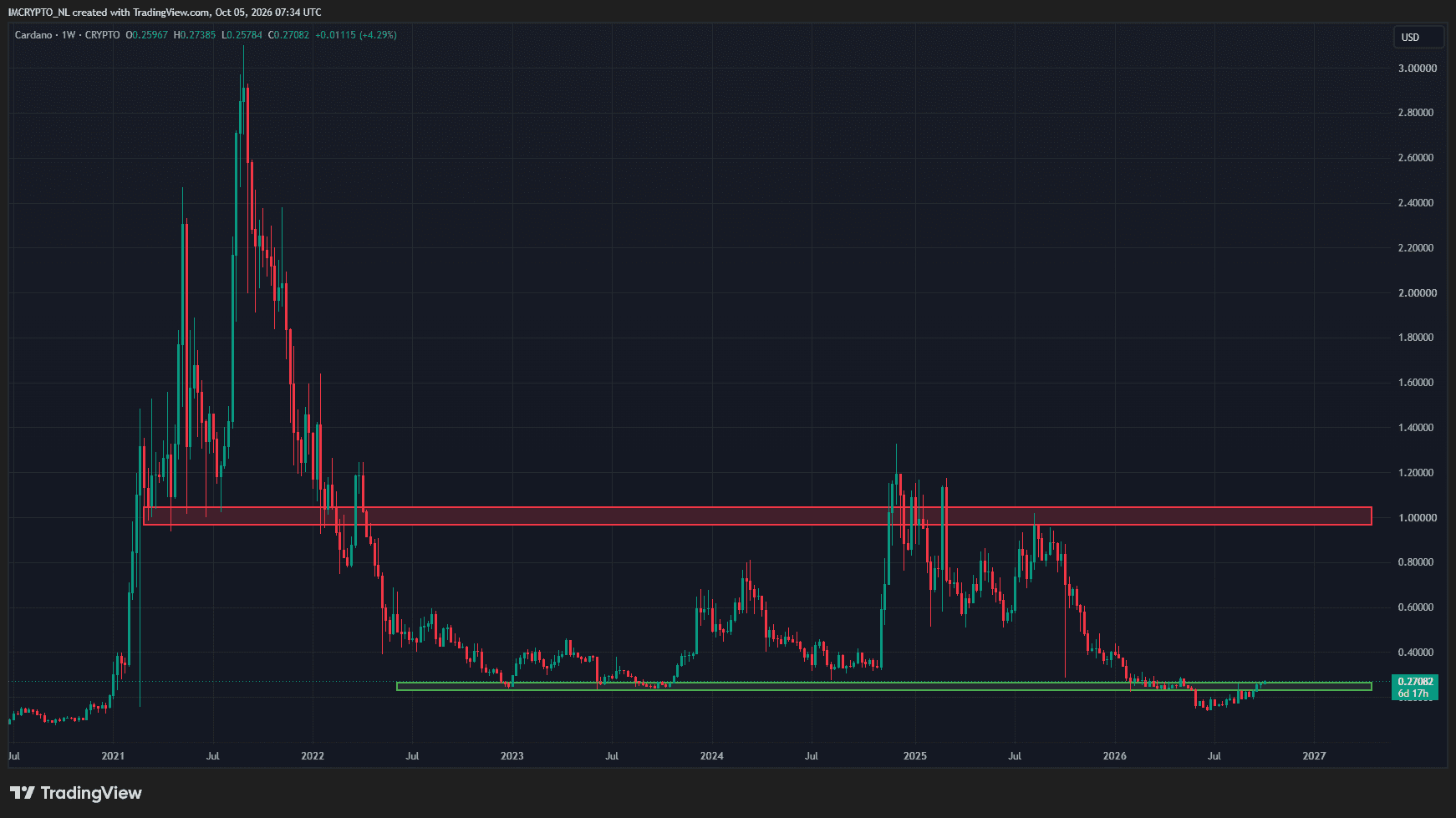Viewport: 1456px width, 818px height.
Task: Click the 2025 label on time axis
Action: click(914, 756)
